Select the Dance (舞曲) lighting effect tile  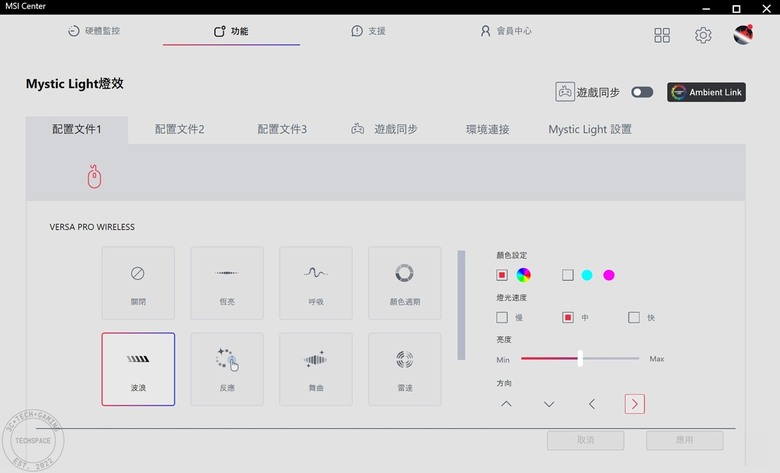(316, 369)
